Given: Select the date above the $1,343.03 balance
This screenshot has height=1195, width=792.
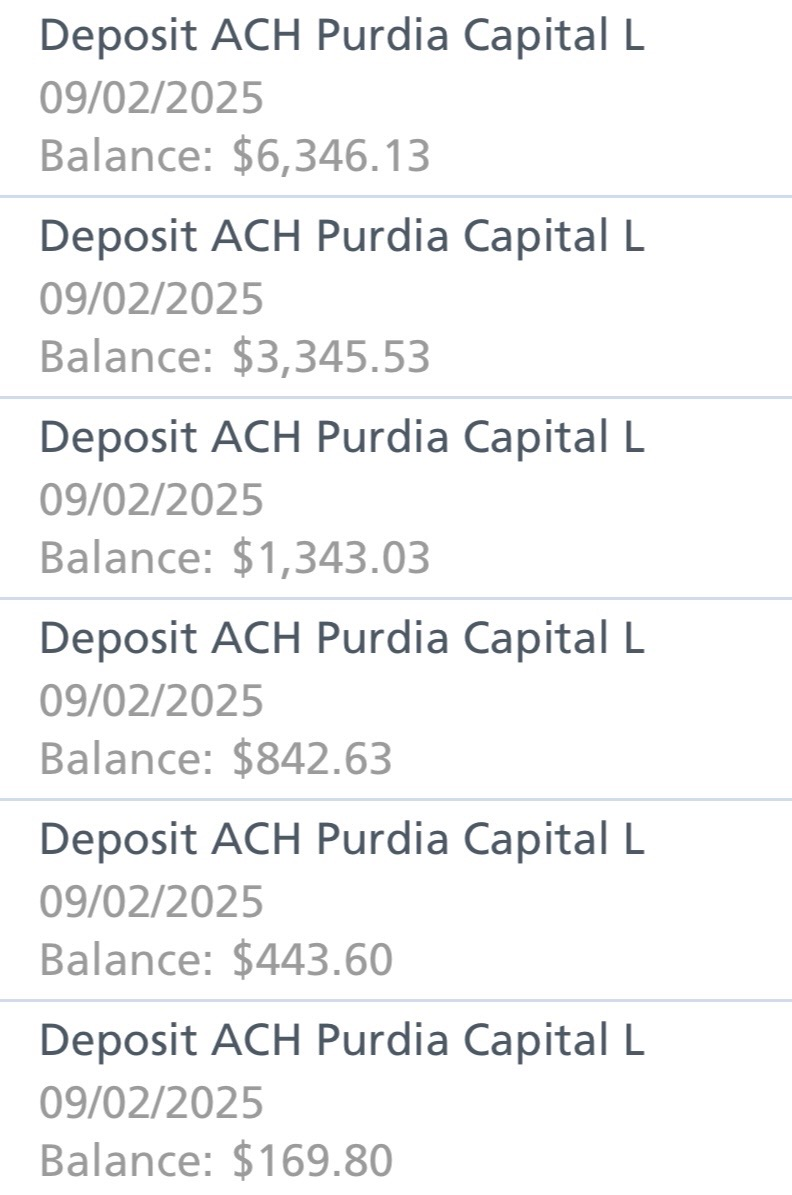Looking at the screenshot, I should (x=151, y=499).
